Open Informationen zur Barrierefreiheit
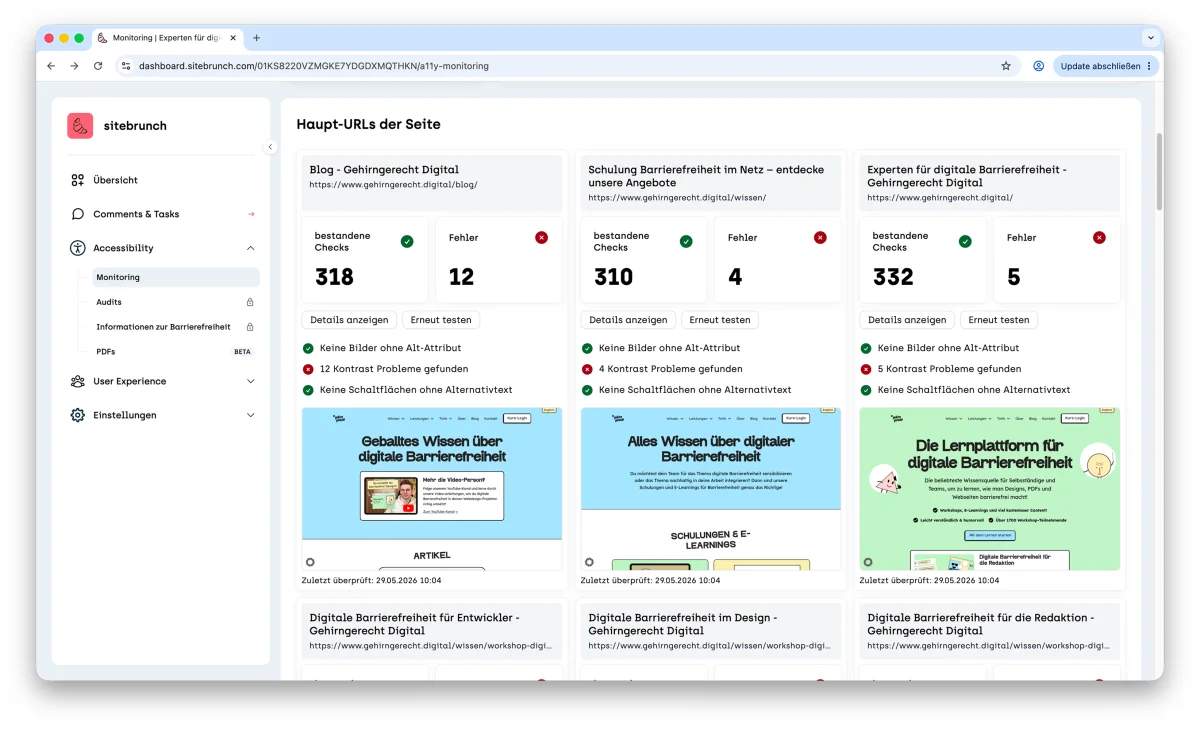The image size is (1200, 729). [163, 327]
